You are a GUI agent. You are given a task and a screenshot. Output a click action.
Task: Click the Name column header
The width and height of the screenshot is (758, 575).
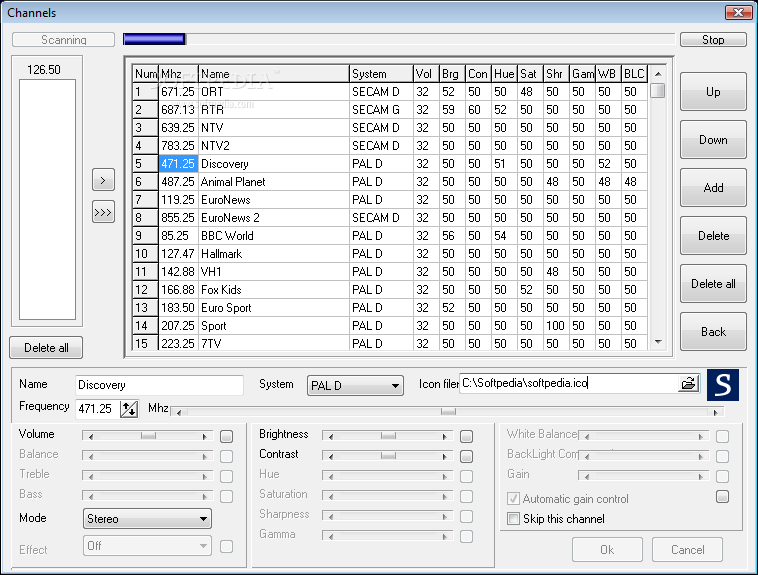click(274, 74)
